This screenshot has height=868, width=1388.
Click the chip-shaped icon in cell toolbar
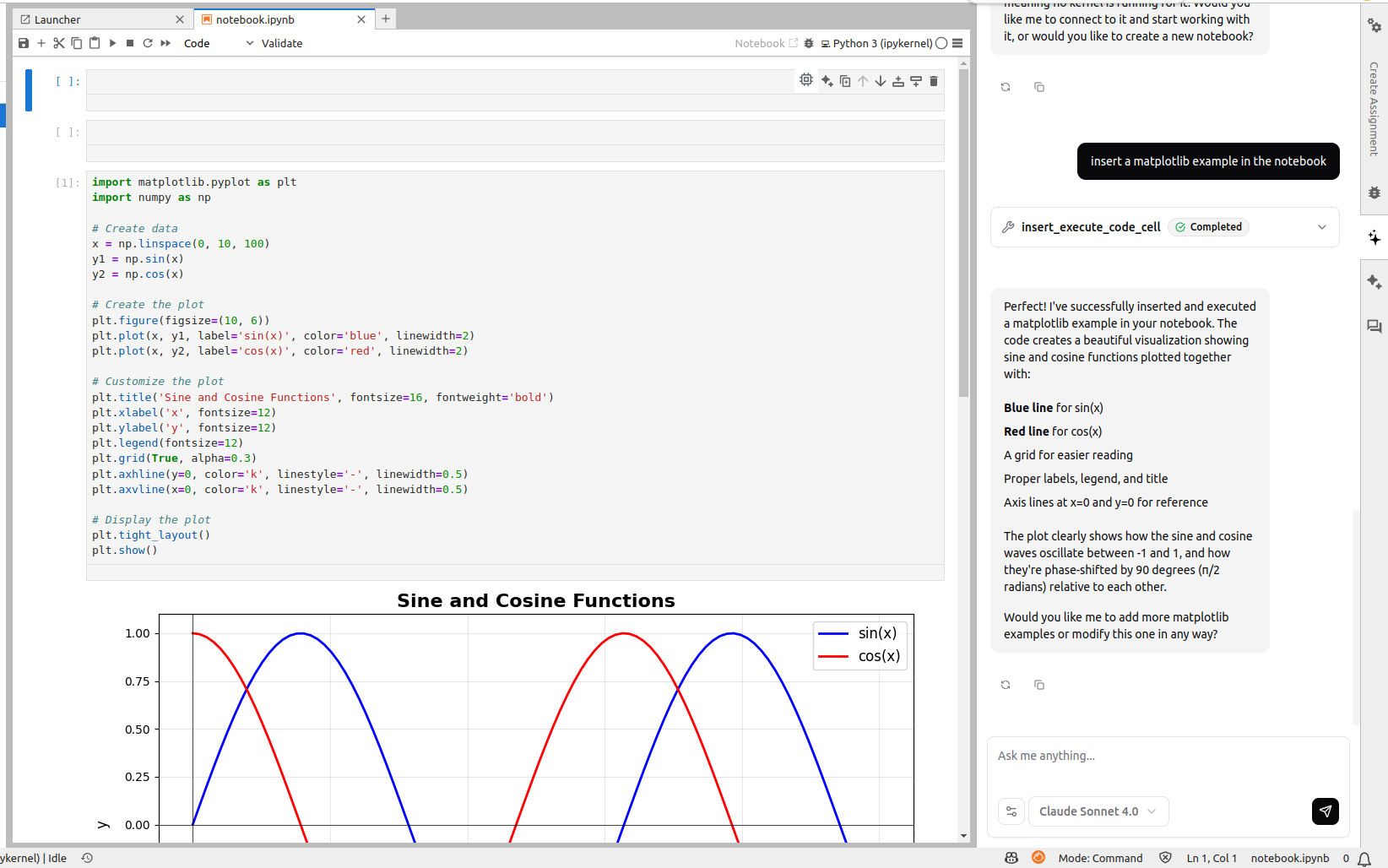(x=806, y=80)
